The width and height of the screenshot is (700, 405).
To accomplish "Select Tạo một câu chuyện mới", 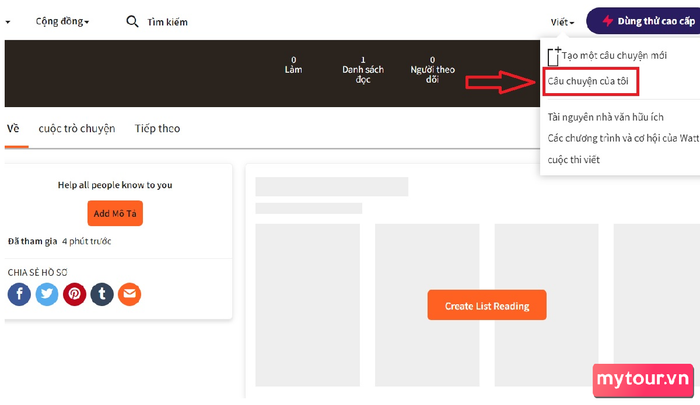I will (614, 55).
